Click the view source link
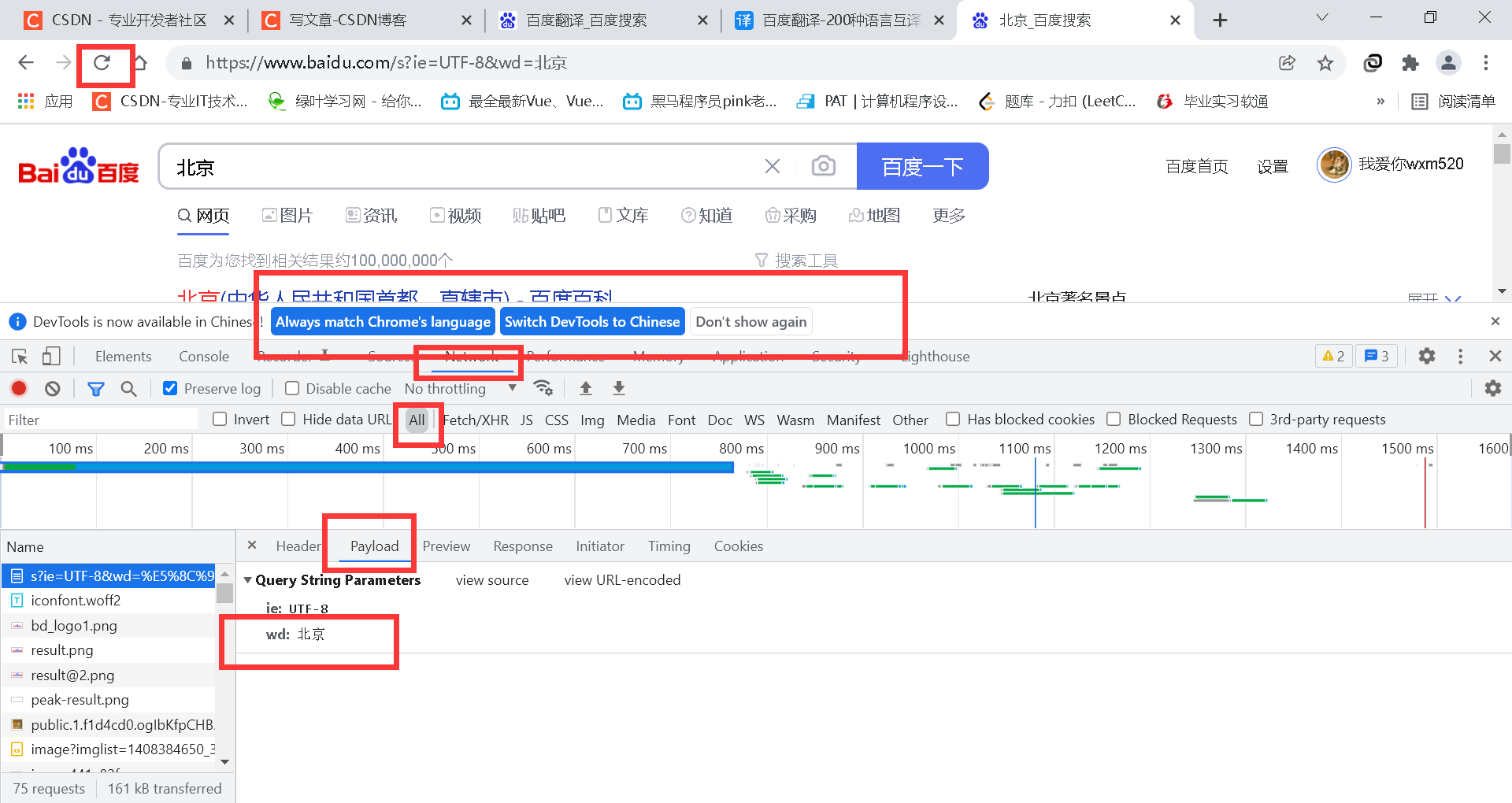The width and height of the screenshot is (1512, 803). (x=492, y=580)
